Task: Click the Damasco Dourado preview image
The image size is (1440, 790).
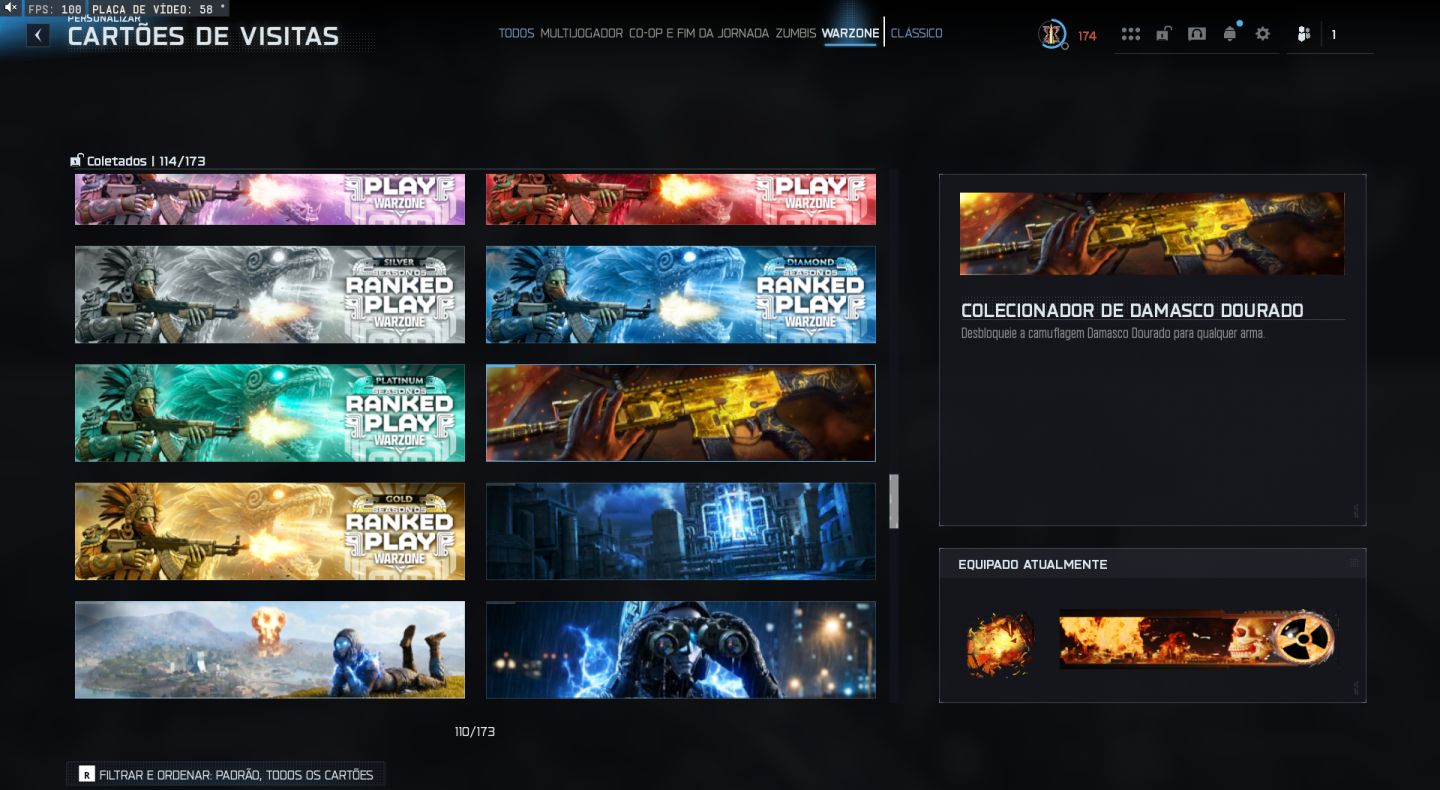Action: pos(1152,234)
